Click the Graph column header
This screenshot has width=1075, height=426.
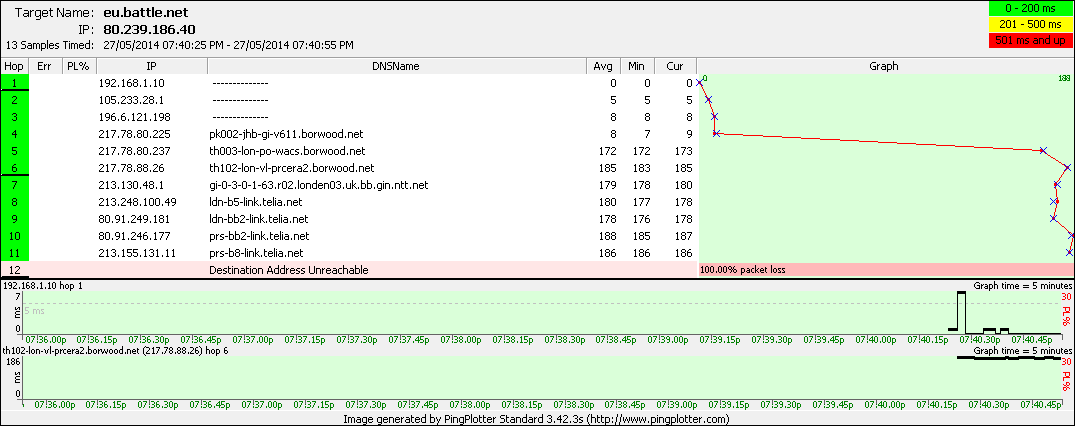(885, 67)
